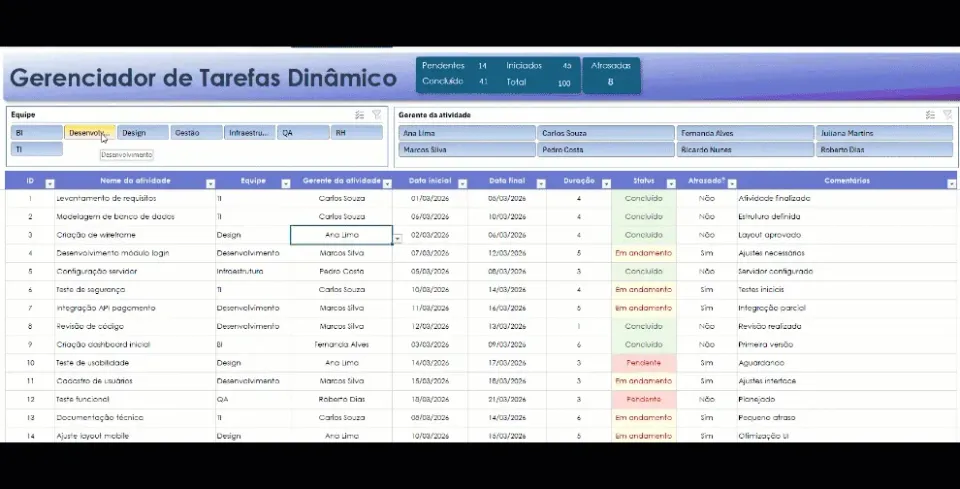Image resolution: width=960 pixels, height=489 pixels.
Task: Toggle multi-select in Gerente da atividade slicer
Action: click(930, 115)
